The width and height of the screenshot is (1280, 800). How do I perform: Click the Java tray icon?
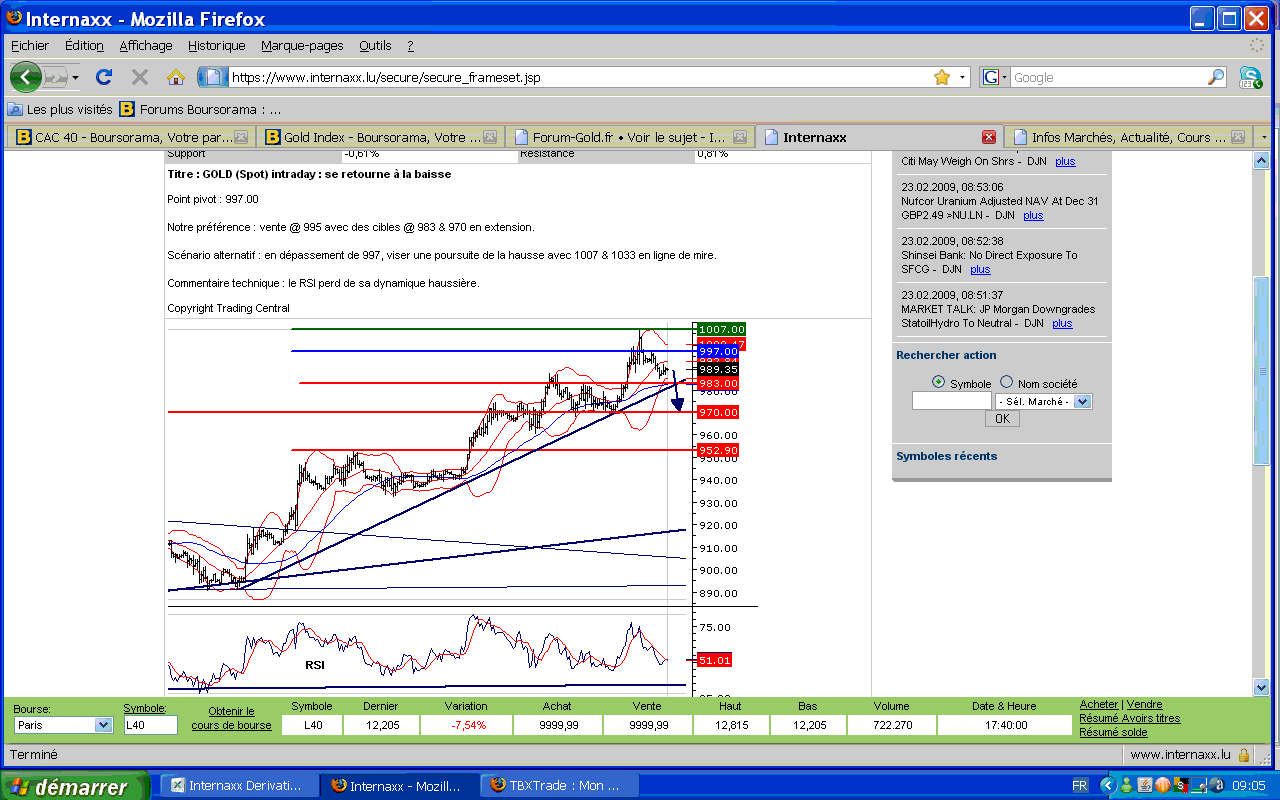point(1145,786)
